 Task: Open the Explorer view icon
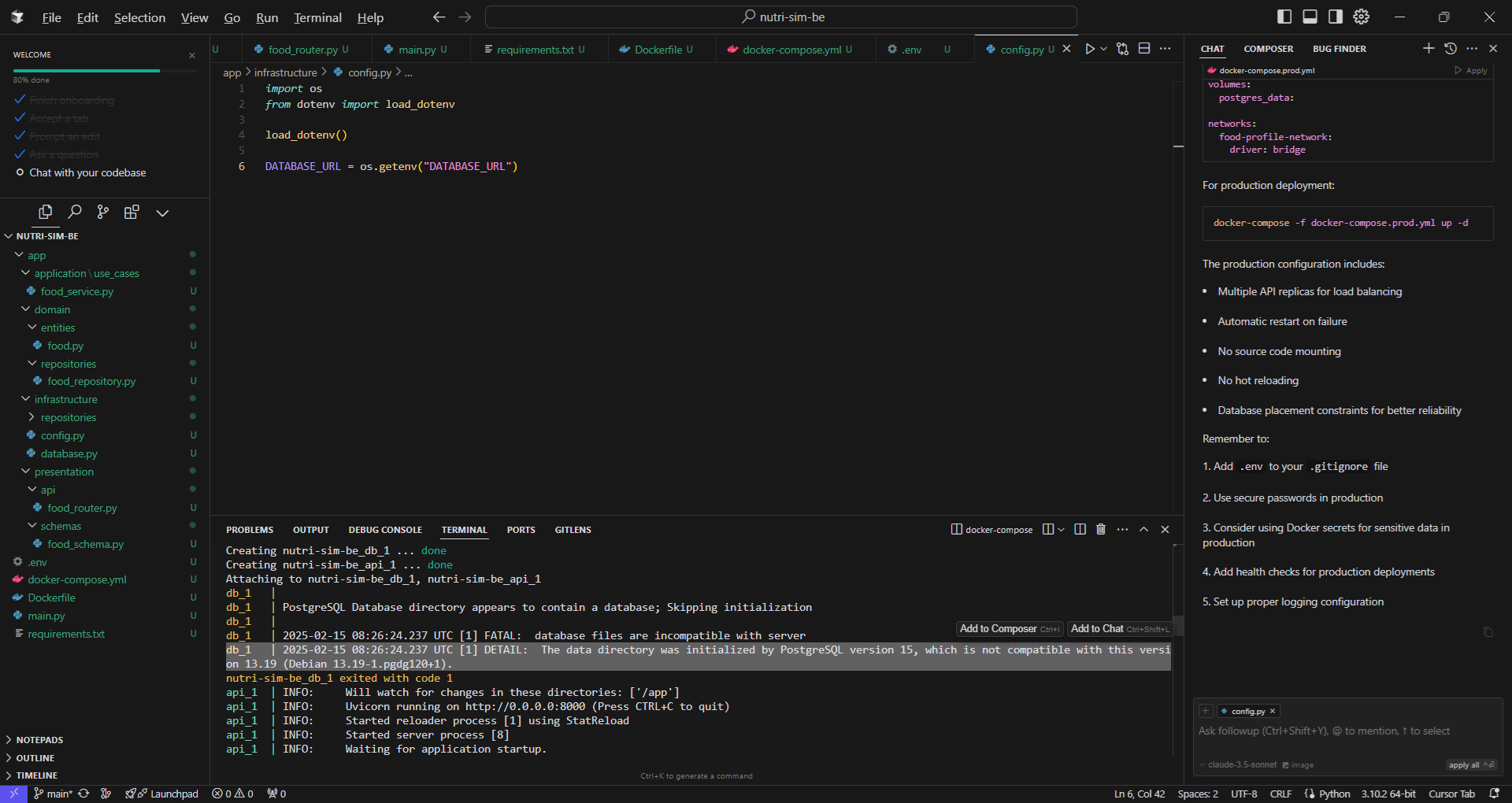[46, 212]
